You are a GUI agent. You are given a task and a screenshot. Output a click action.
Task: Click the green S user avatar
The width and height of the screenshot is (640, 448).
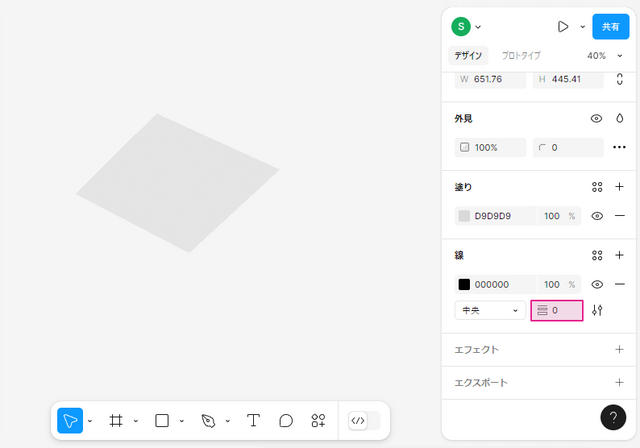pos(461,27)
